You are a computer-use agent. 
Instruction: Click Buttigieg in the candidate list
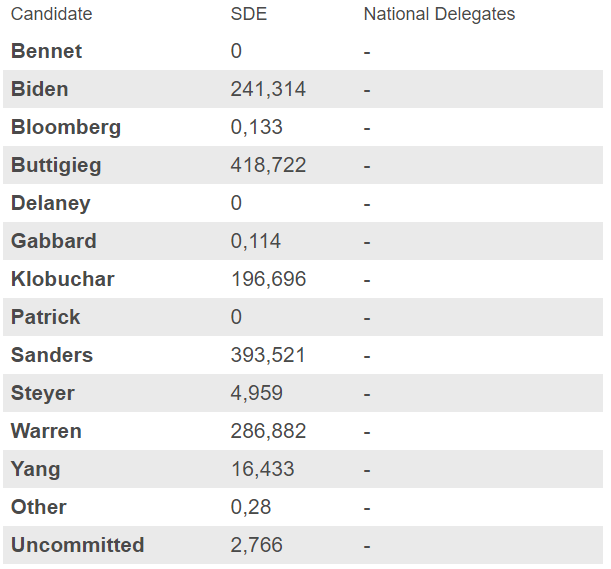56,165
